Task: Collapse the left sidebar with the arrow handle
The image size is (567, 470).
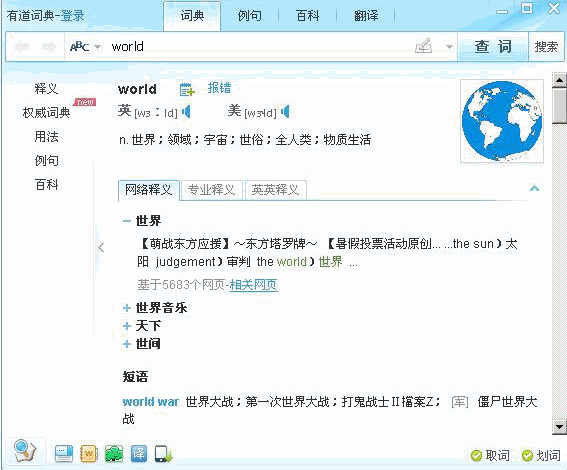Action: click(101, 248)
